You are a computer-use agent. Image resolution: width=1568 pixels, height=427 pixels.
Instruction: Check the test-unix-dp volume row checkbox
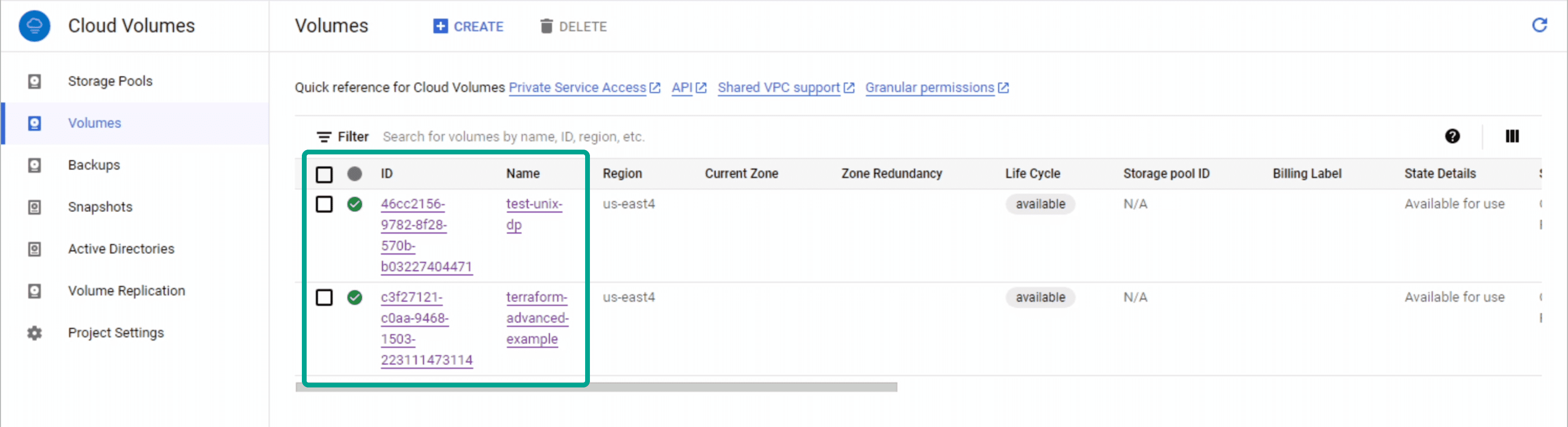click(x=324, y=204)
